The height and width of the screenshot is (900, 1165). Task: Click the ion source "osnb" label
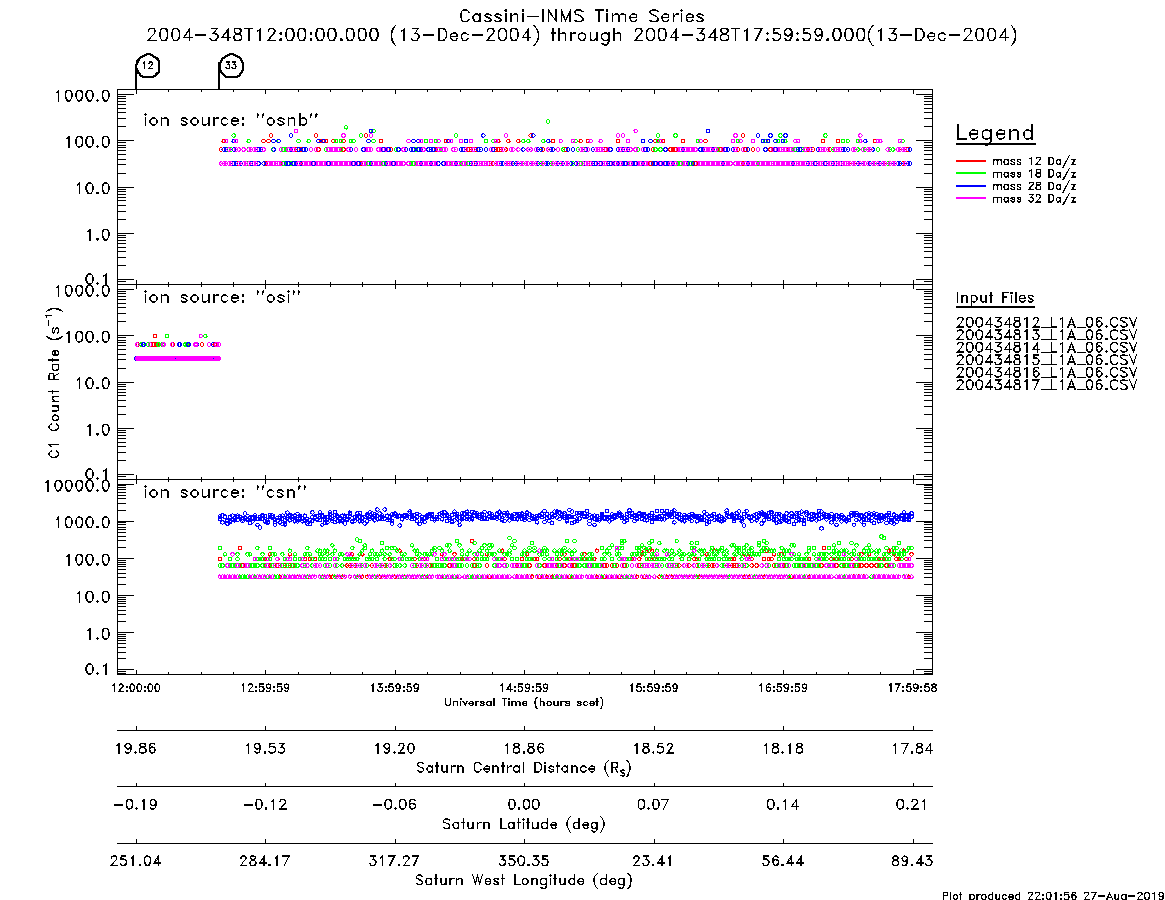pyautogui.click(x=231, y=120)
